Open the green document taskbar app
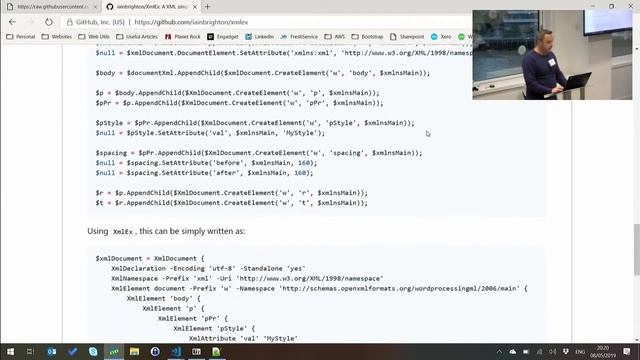The width and height of the screenshot is (640, 360). [216, 351]
